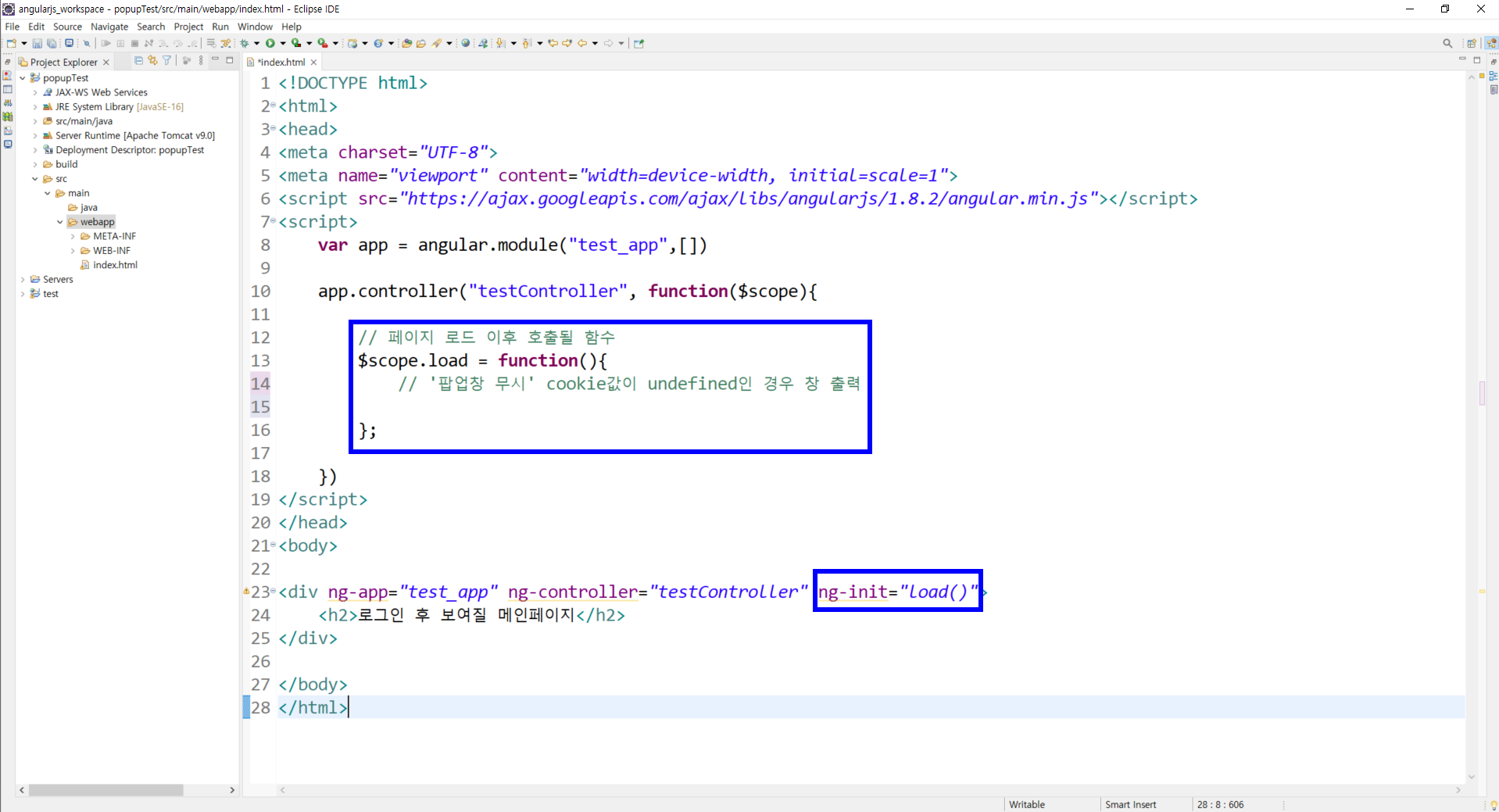Click the warning marker on line 23
1499x812 pixels.
246,592
